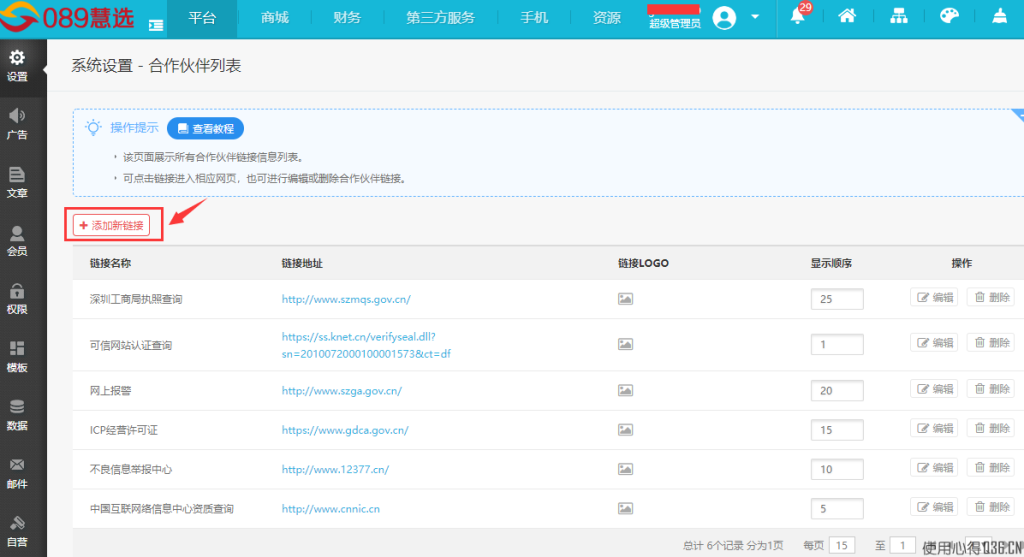Click the notification bell with 29 badge
Screen dimensions: 1024x557
point(798,16)
